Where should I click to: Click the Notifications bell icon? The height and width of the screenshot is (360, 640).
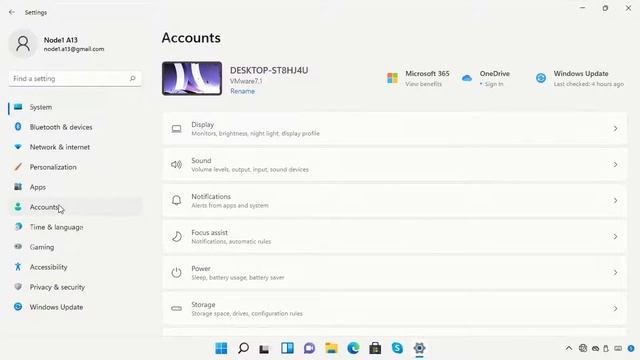tap(176, 200)
